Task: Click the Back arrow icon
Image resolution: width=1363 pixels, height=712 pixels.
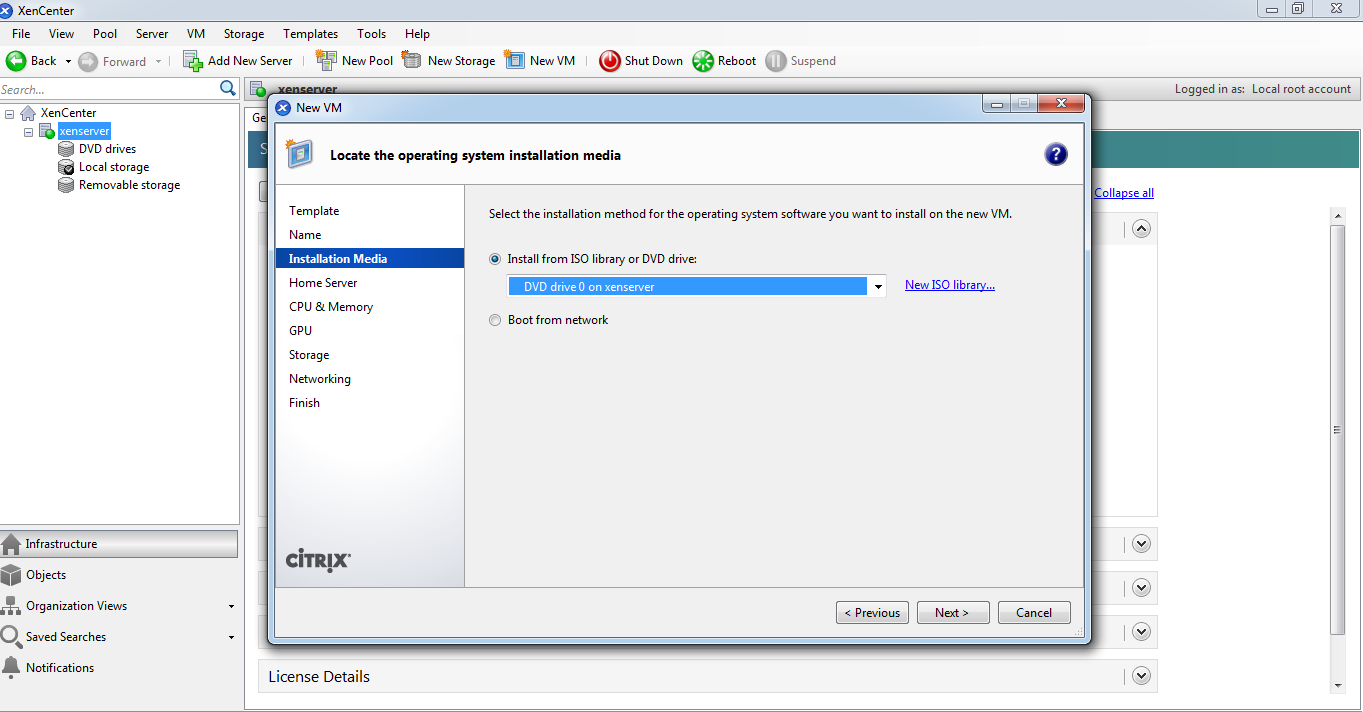Action: 16,61
